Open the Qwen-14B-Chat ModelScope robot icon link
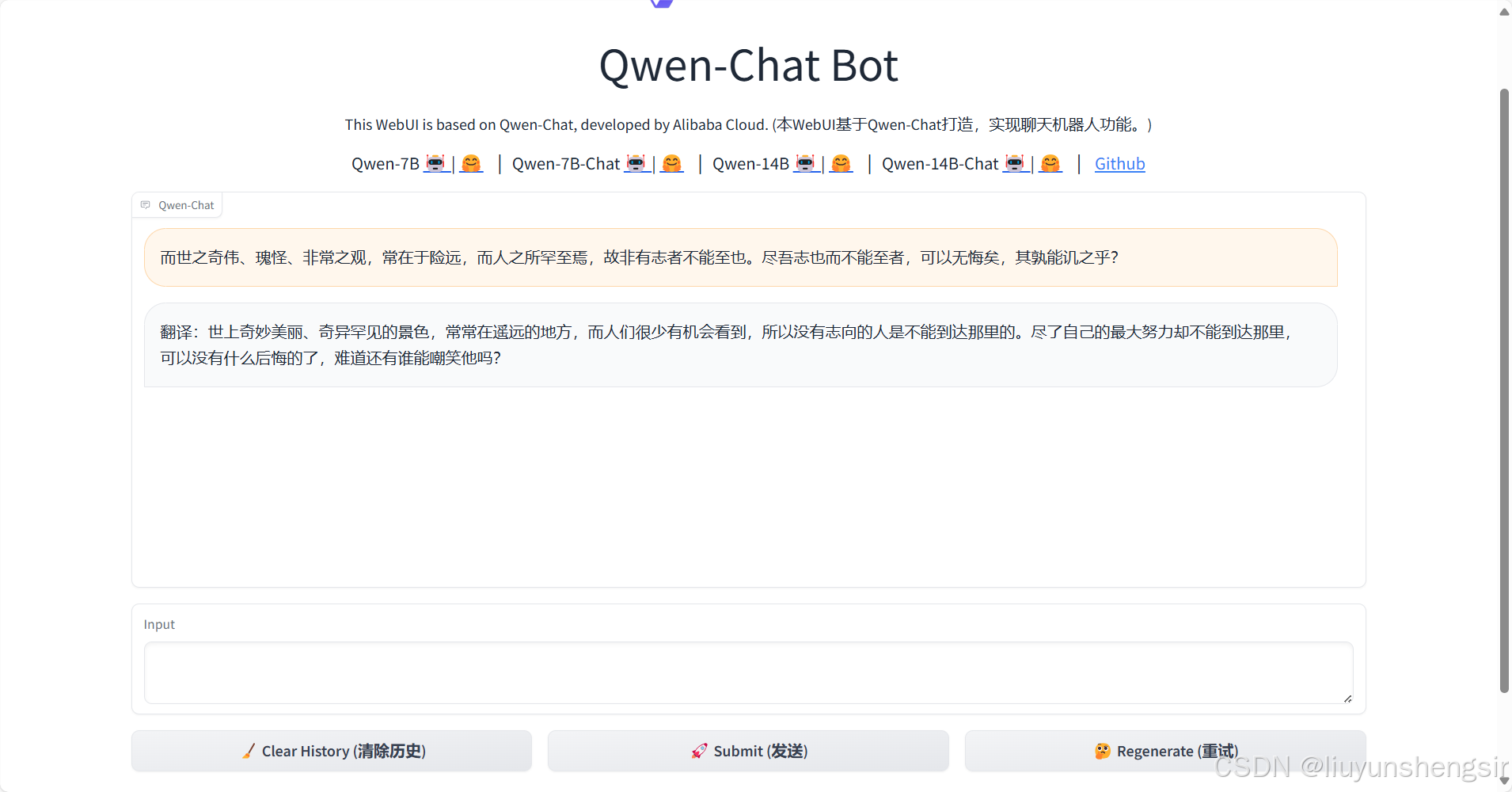The image size is (1512, 792). click(x=1015, y=164)
